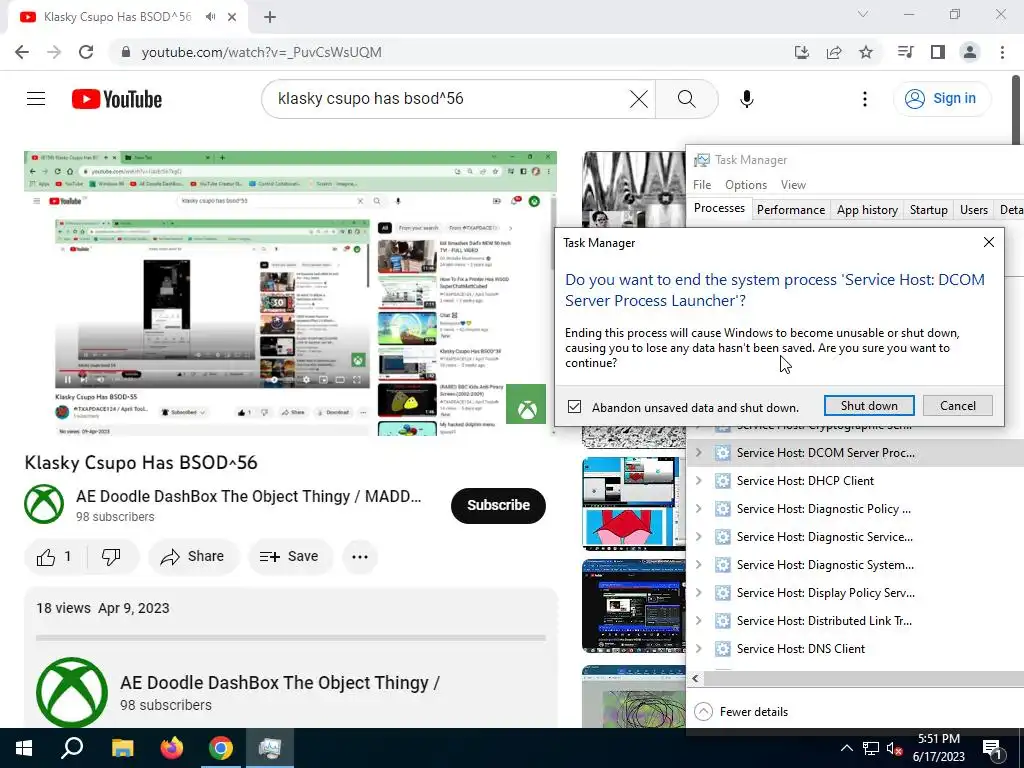Expand Service Host: Diagnostic Service row
The height and width of the screenshot is (768, 1024).
699,537
